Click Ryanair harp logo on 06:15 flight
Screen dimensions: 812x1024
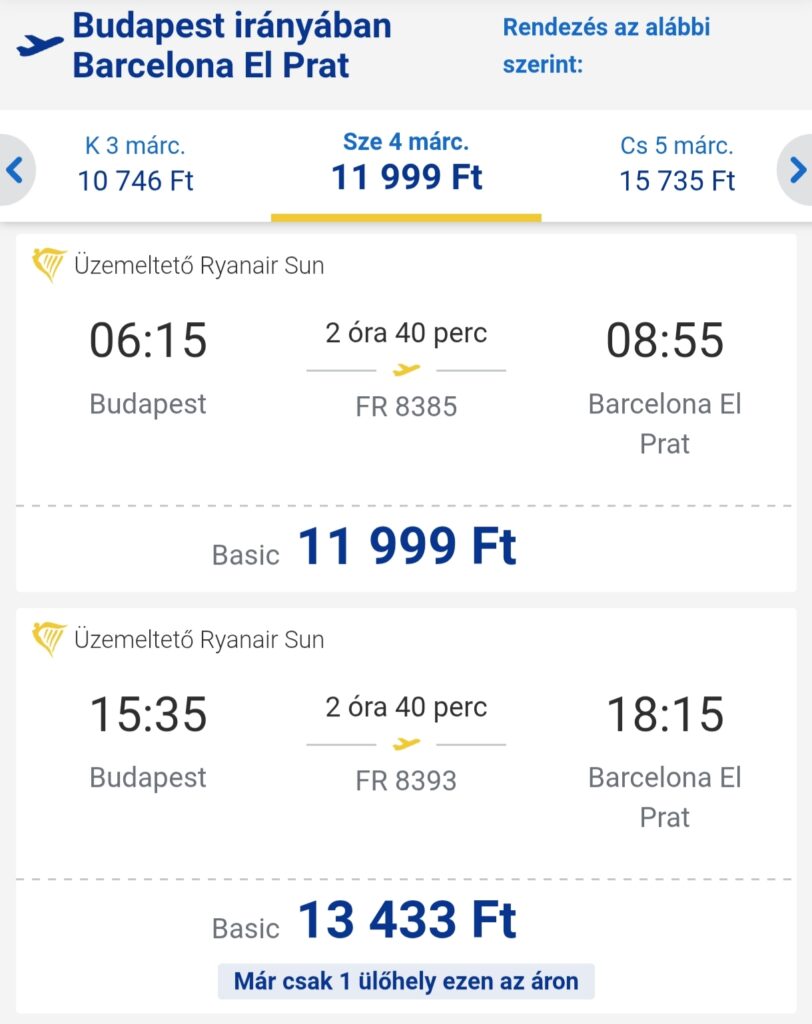click(x=49, y=265)
